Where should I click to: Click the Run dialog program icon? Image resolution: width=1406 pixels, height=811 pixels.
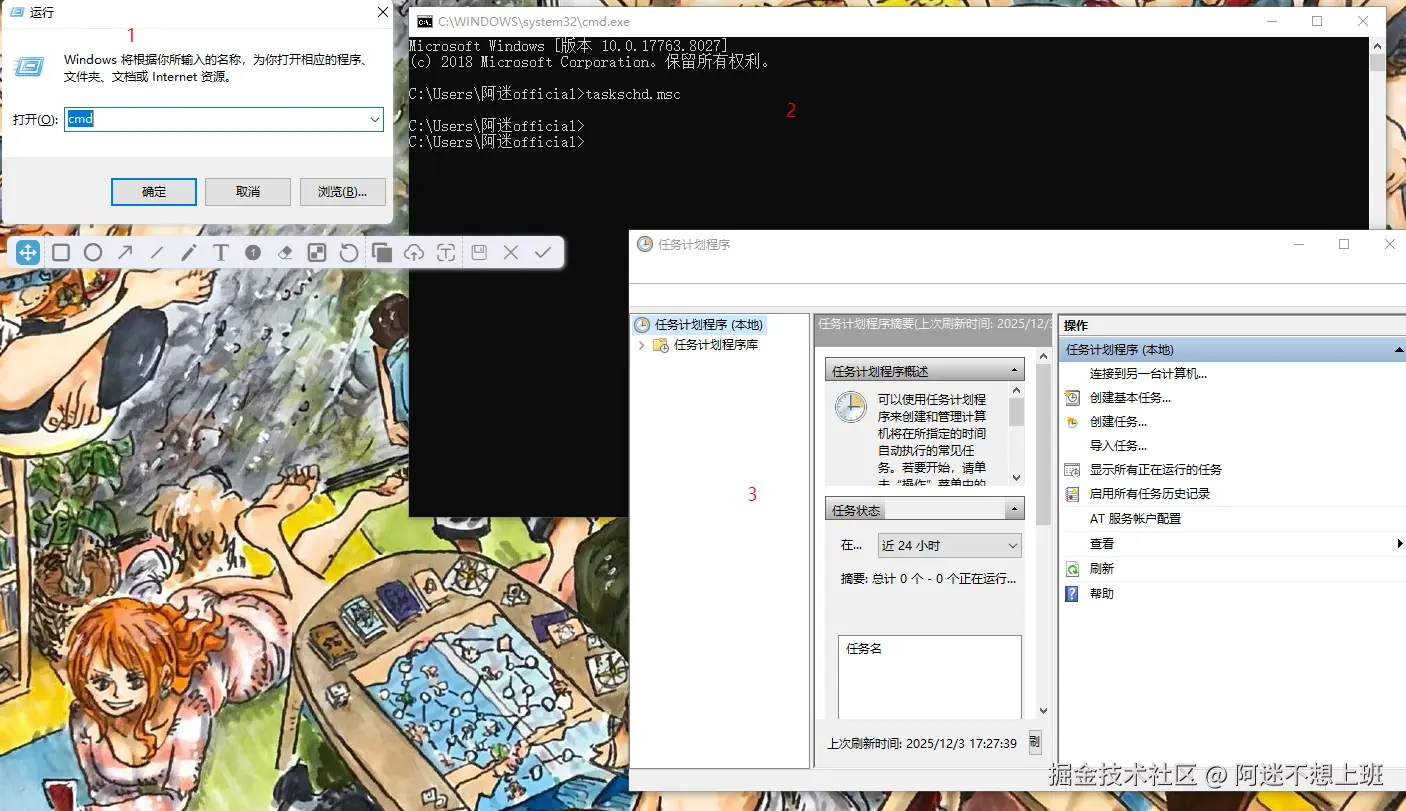pos(28,67)
